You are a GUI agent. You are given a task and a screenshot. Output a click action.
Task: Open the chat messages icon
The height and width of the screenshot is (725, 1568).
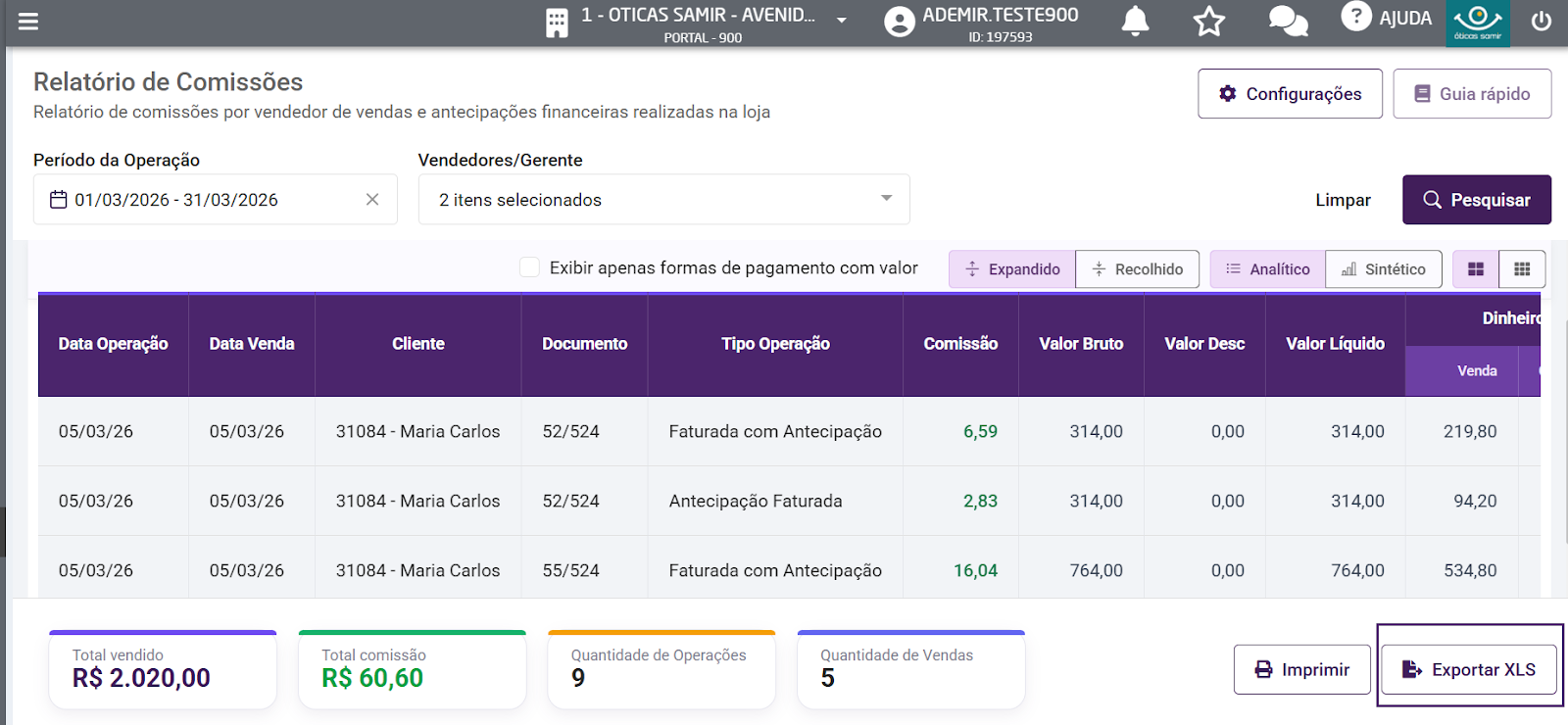[1288, 22]
